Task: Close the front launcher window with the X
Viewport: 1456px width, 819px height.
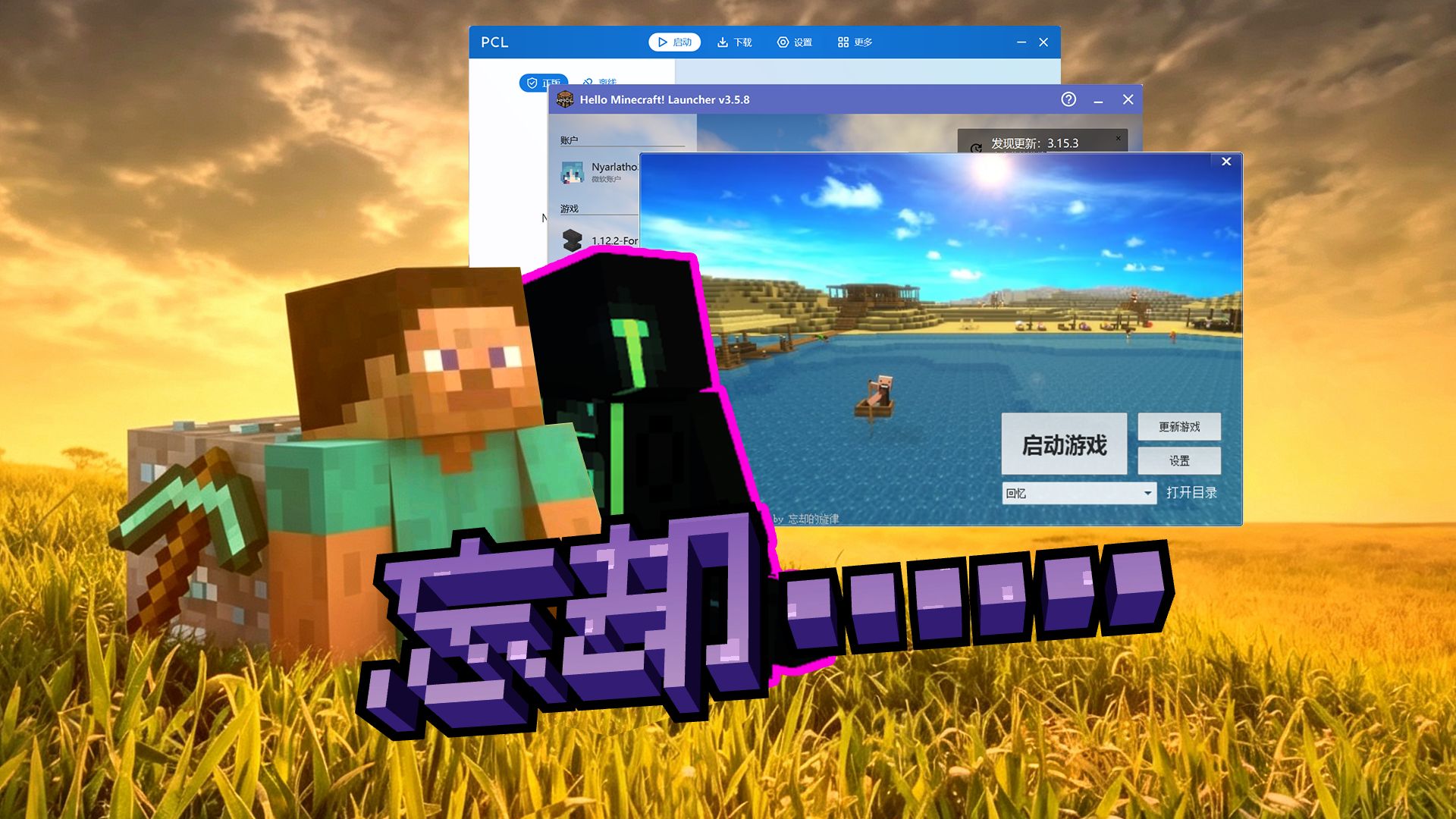Action: click(x=1226, y=162)
